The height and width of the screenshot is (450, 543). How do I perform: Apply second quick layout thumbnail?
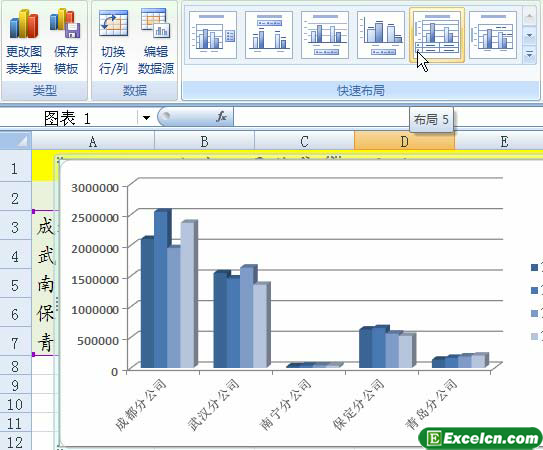coord(269,35)
